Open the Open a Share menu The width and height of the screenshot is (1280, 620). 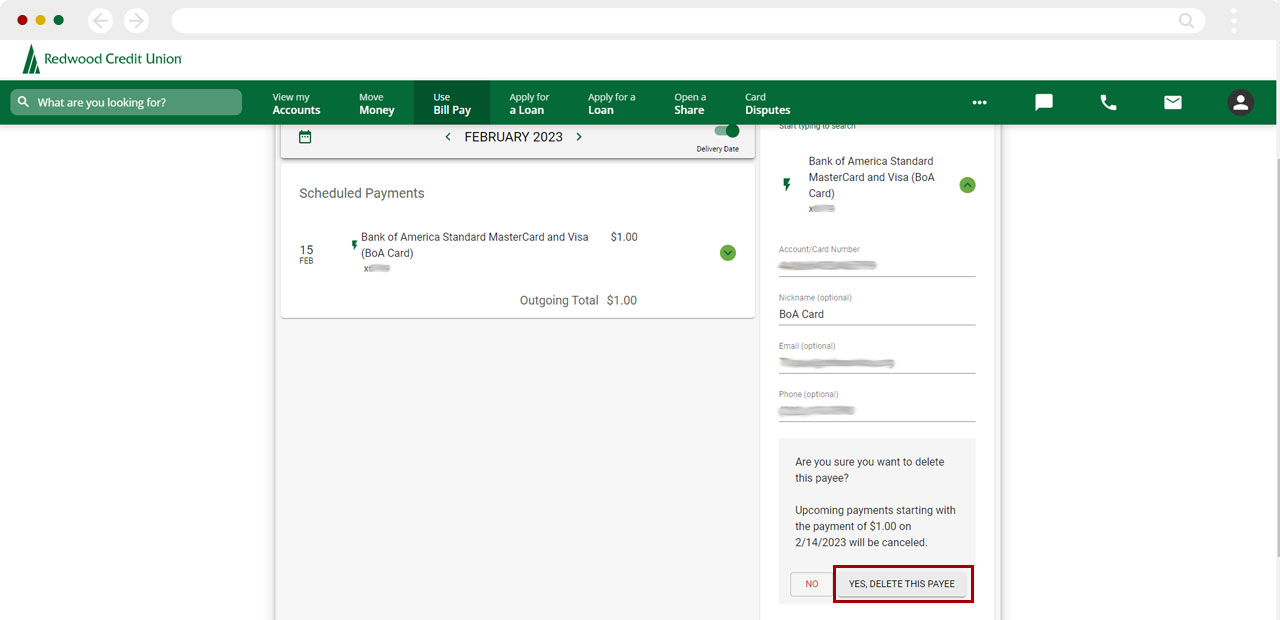point(690,103)
